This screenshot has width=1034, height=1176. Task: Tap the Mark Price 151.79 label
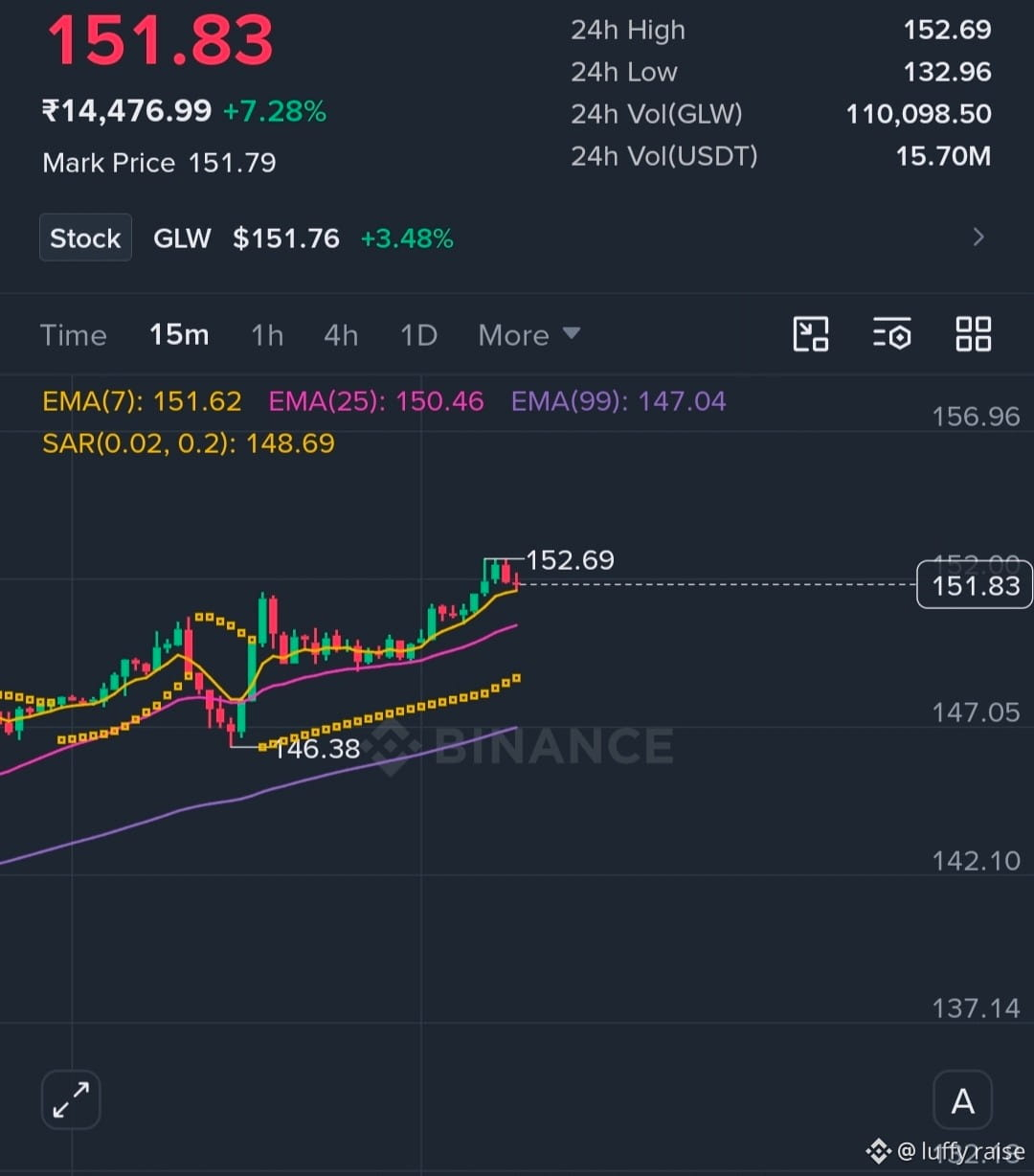[159, 163]
